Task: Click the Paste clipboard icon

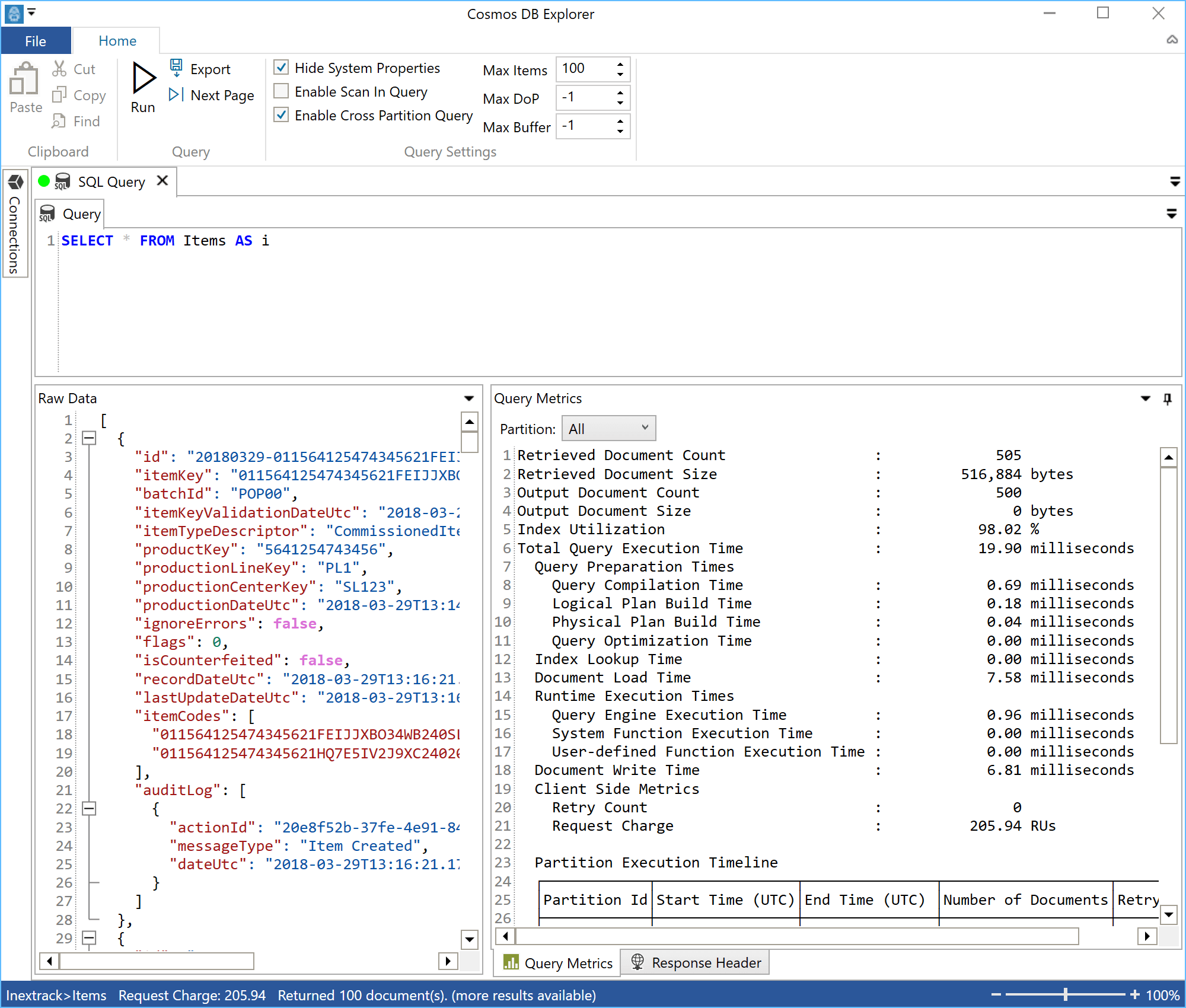Action: pos(25,78)
